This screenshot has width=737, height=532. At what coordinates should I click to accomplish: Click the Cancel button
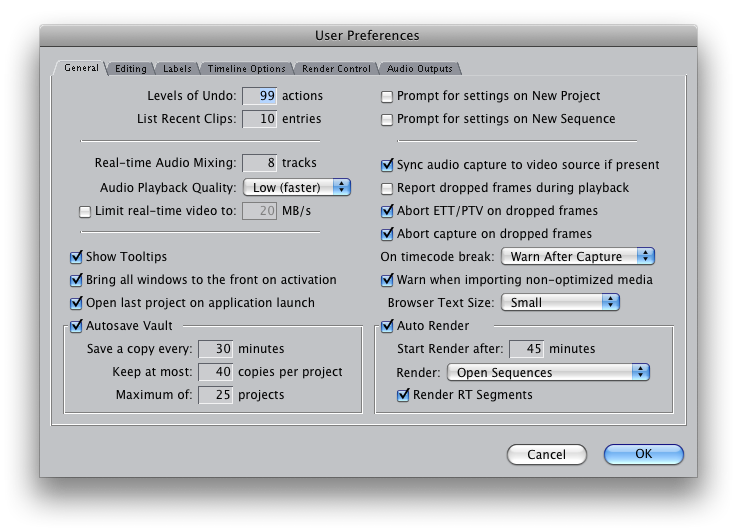click(546, 454)
